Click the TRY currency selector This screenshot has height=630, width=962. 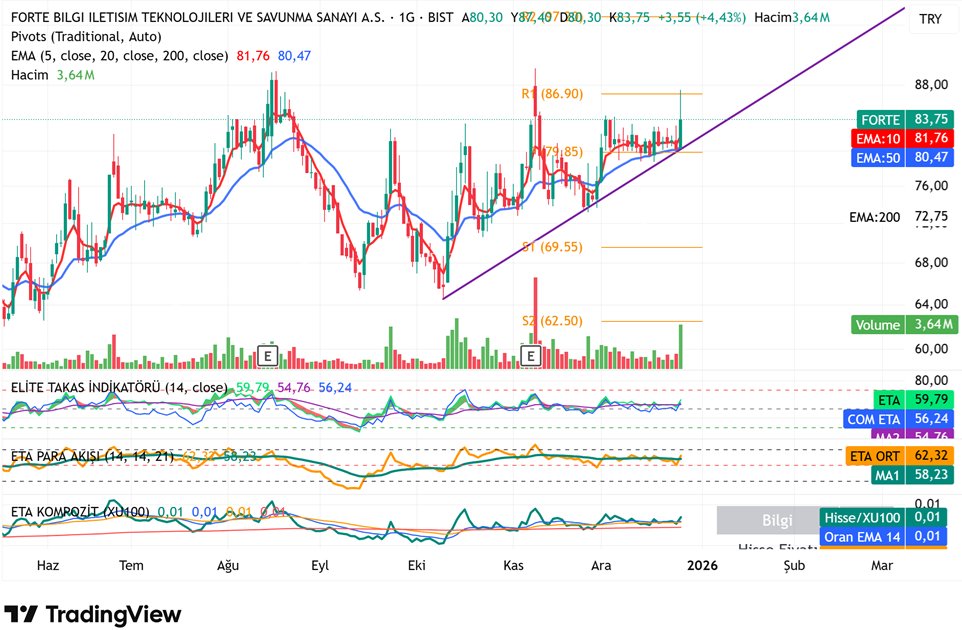(x=930, y=19)
